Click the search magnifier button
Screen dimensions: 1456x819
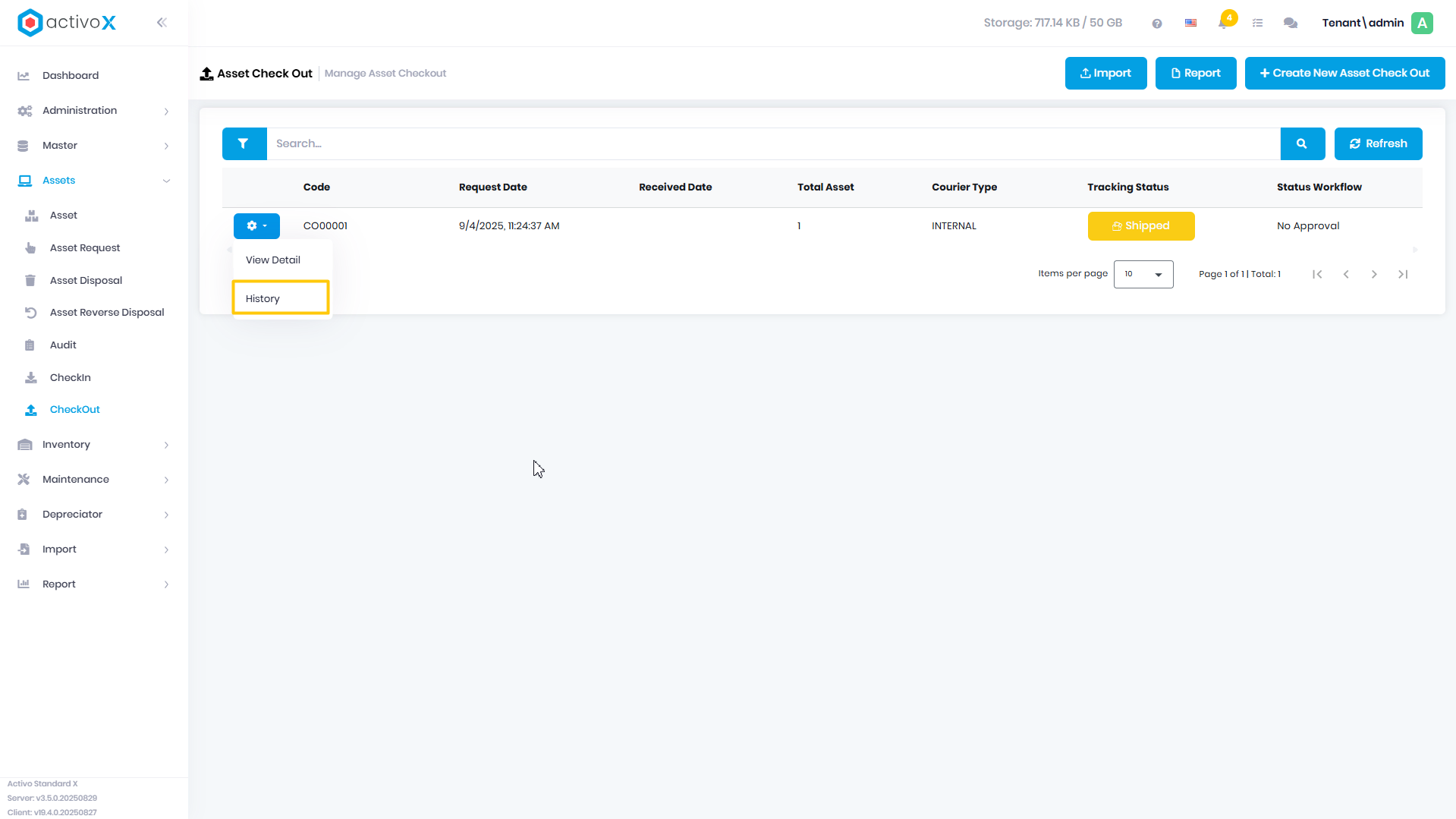tap(1302, 143)
